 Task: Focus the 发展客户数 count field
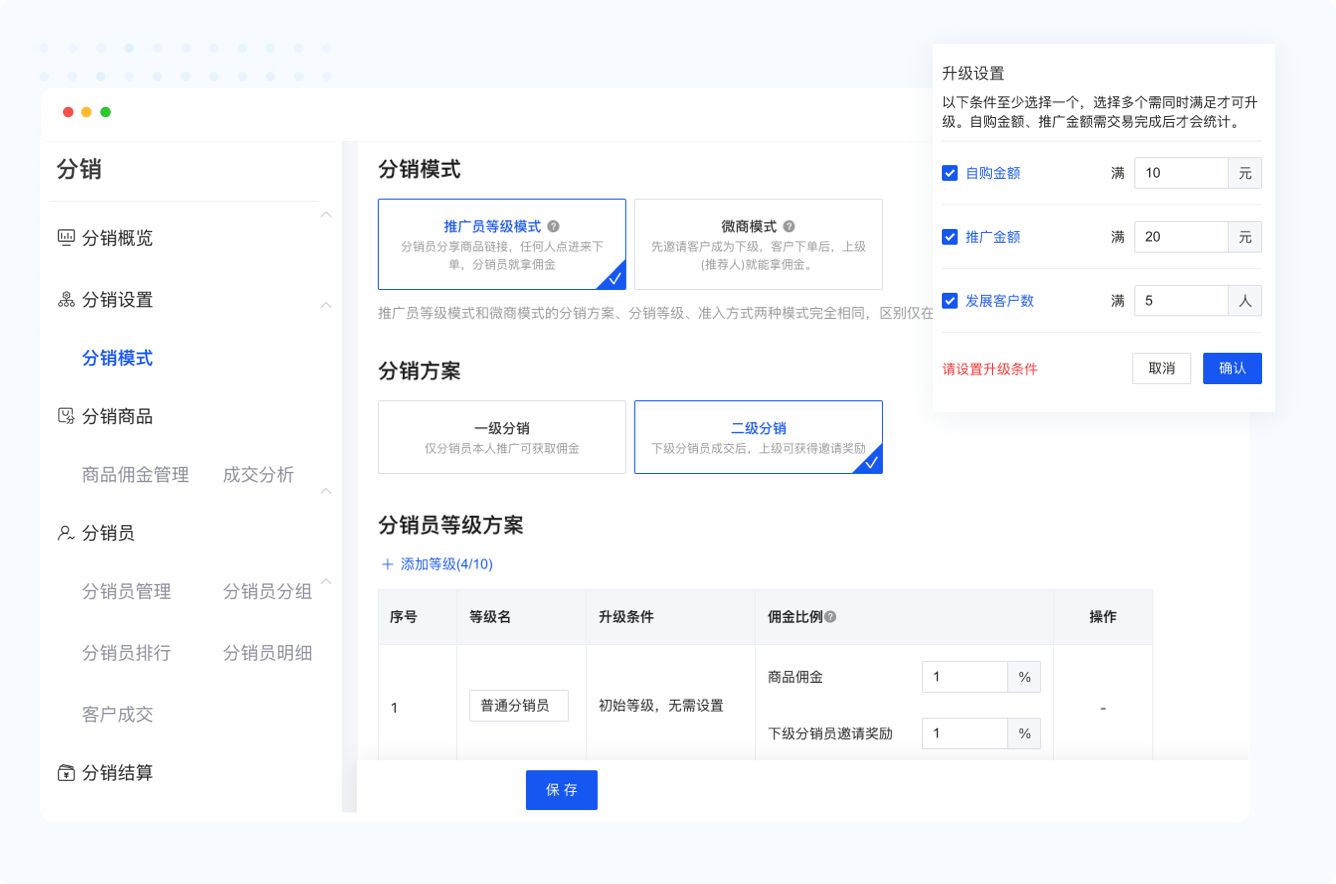[1181, 300]
